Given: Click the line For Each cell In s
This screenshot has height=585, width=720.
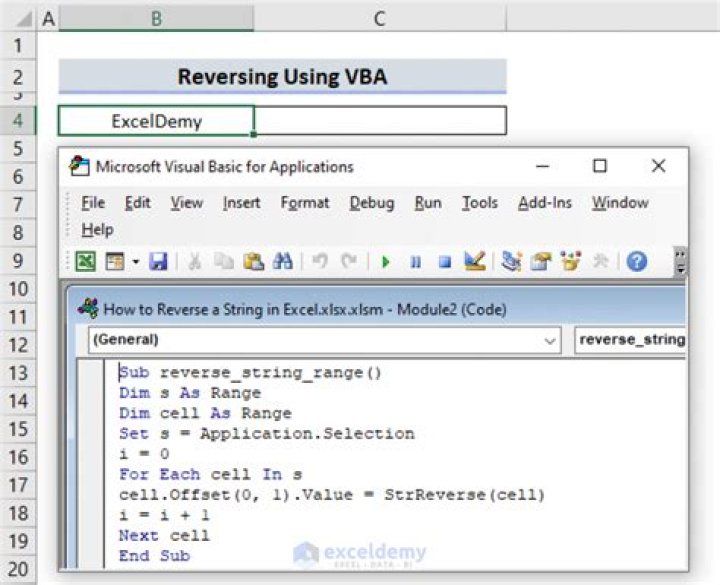Looking at the screenshot, I should pyautogui.click(x=211, y=474).
